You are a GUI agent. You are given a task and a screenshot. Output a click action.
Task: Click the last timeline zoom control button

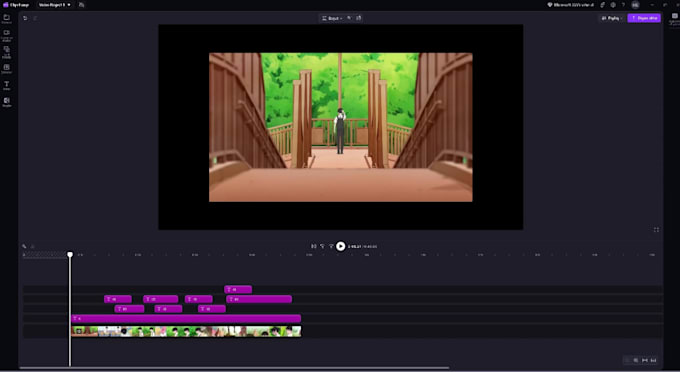tap(654, 360)
